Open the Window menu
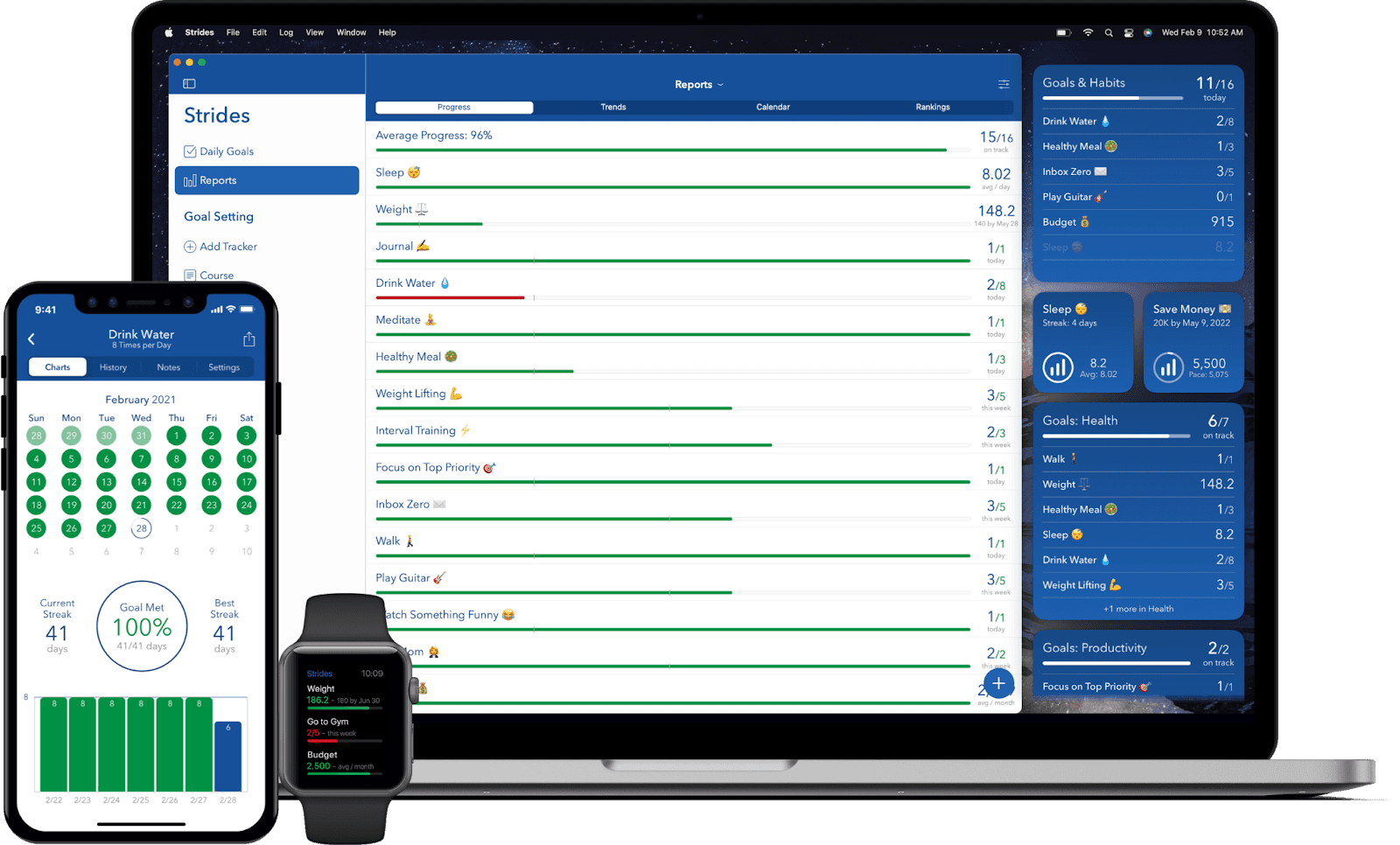Screen dimensions: 1400x845 tap(351, 32)
